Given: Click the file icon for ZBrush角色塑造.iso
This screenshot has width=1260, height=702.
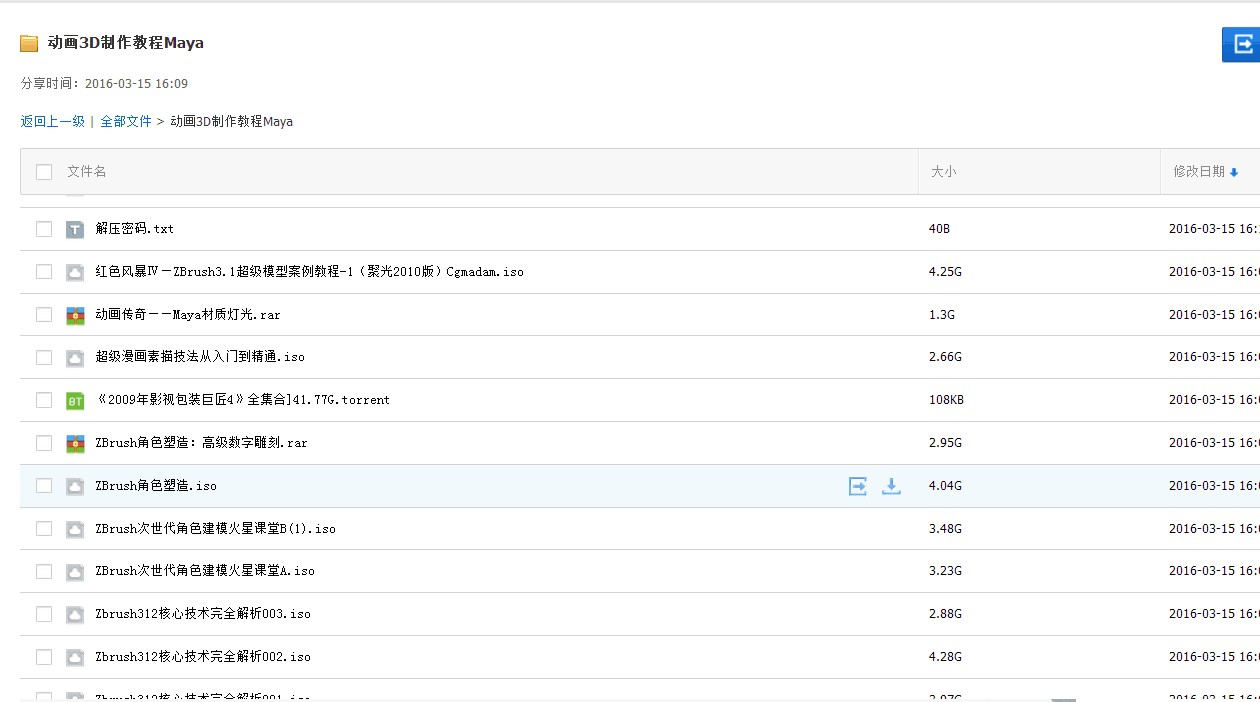Looking at the screenshot, I should (75, 486).
